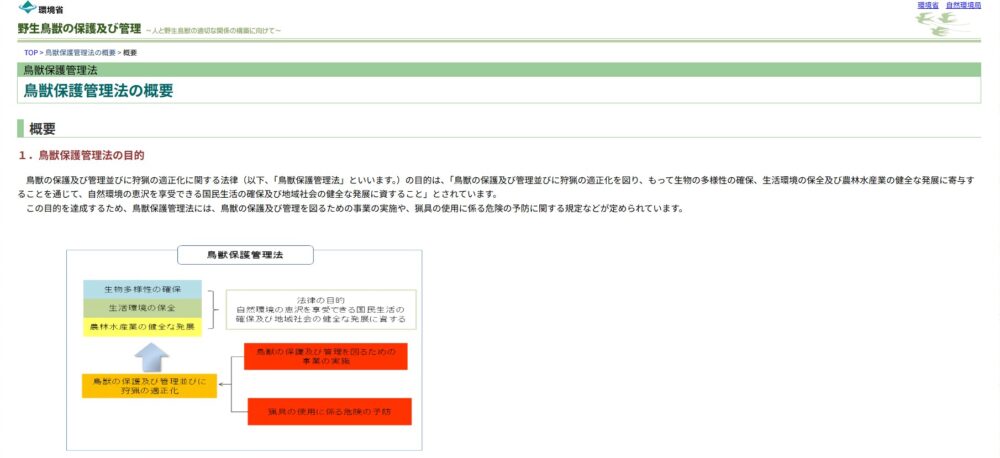The height and width of the screenshot is (458, 1000).
Task: Click the 法律の目的 description box
Action: point(320,309)
